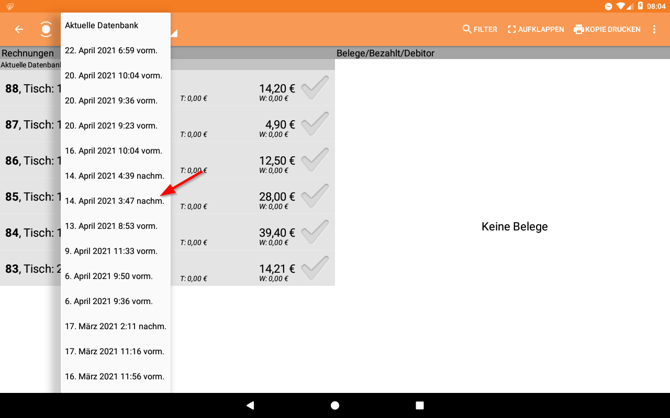Open the Filter search option

pos(479,30)
